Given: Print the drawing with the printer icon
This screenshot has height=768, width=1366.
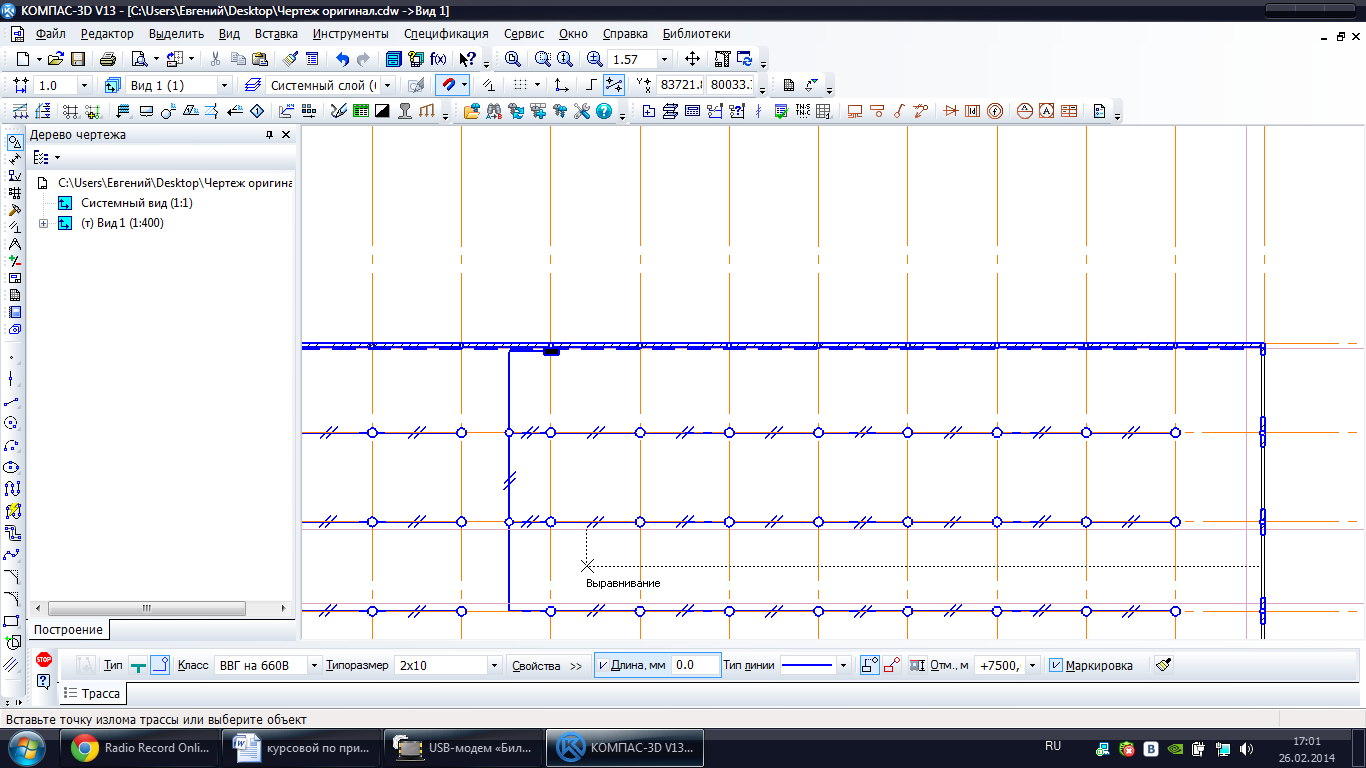Looking at the screenshot, I should point(108,59).
